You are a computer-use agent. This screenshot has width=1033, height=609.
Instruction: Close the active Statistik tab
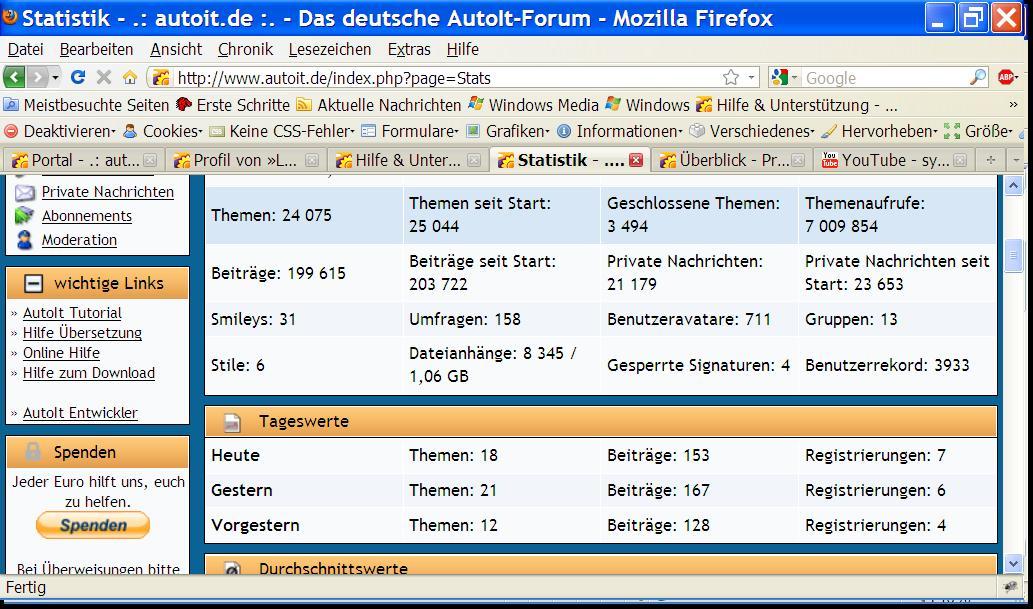[635, 160]
